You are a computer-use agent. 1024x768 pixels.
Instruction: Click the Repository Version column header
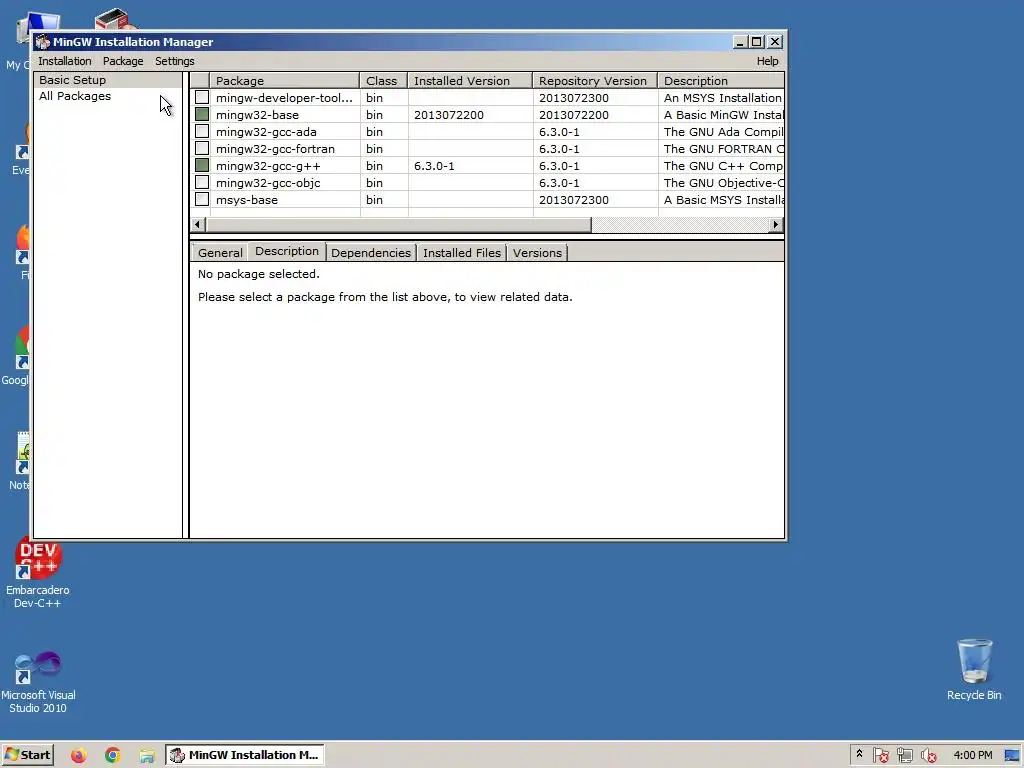pyautogui.click(x=595, y=80)
